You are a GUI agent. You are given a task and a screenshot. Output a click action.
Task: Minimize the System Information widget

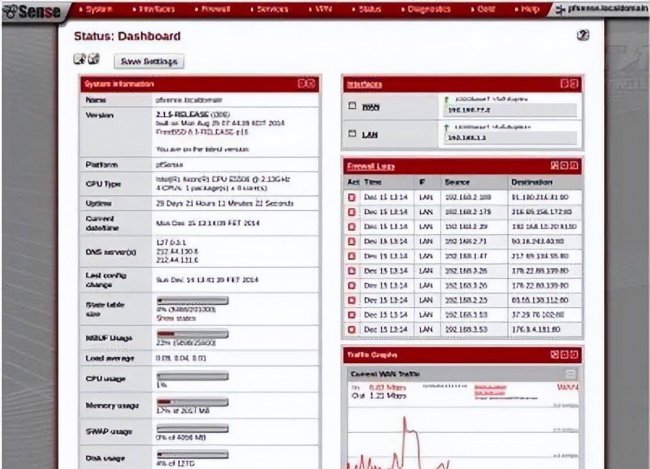pos(302,84)
